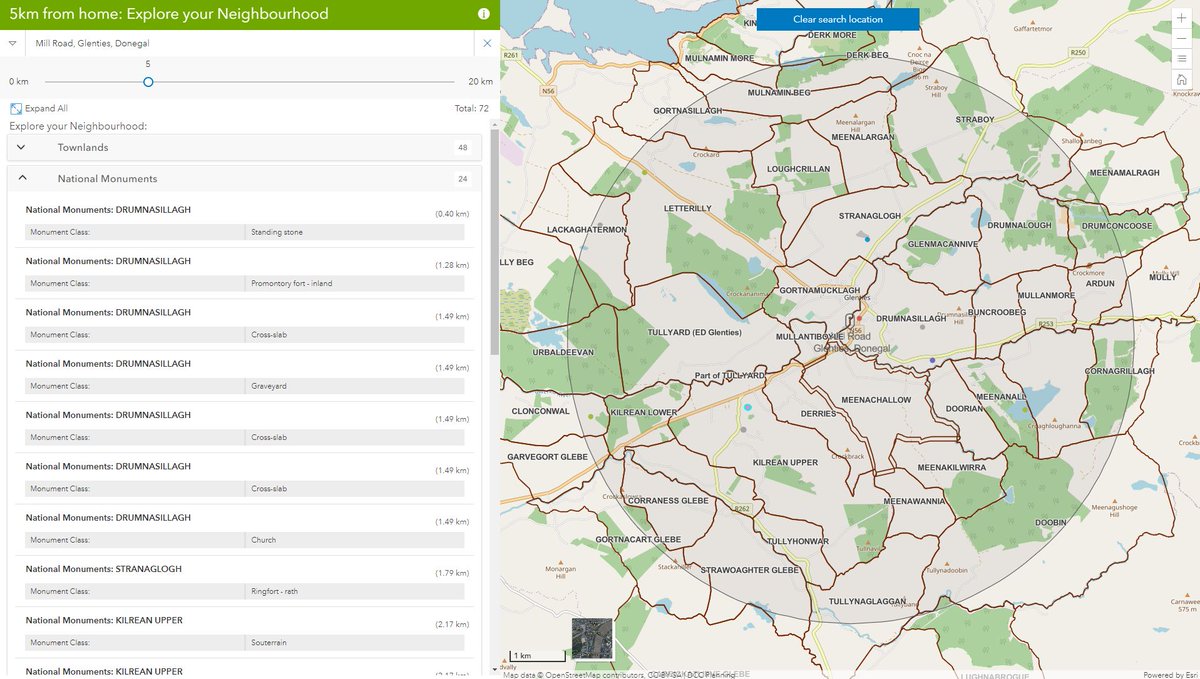Click the Mill Road search input field
Screen dimensions: 1200x679
(250, 44)
